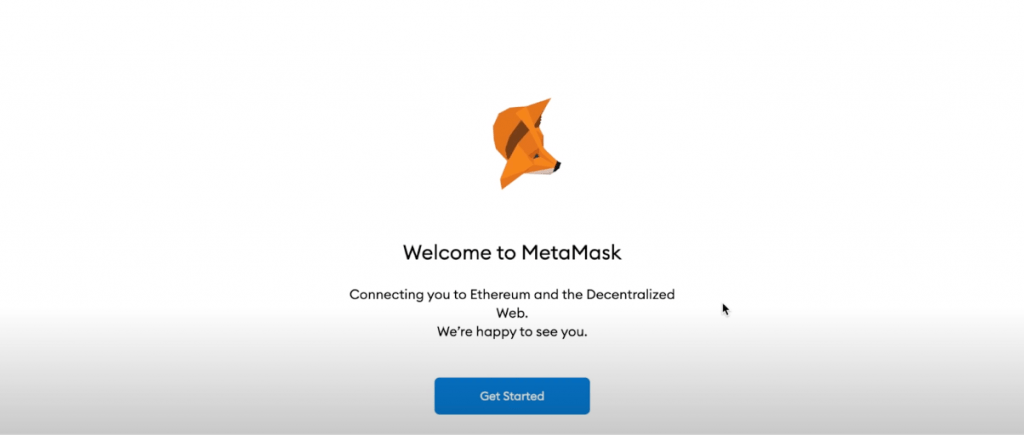Click the 'We're happy to see you.' line
1024x435 pixels.
[x=512, y=332]
